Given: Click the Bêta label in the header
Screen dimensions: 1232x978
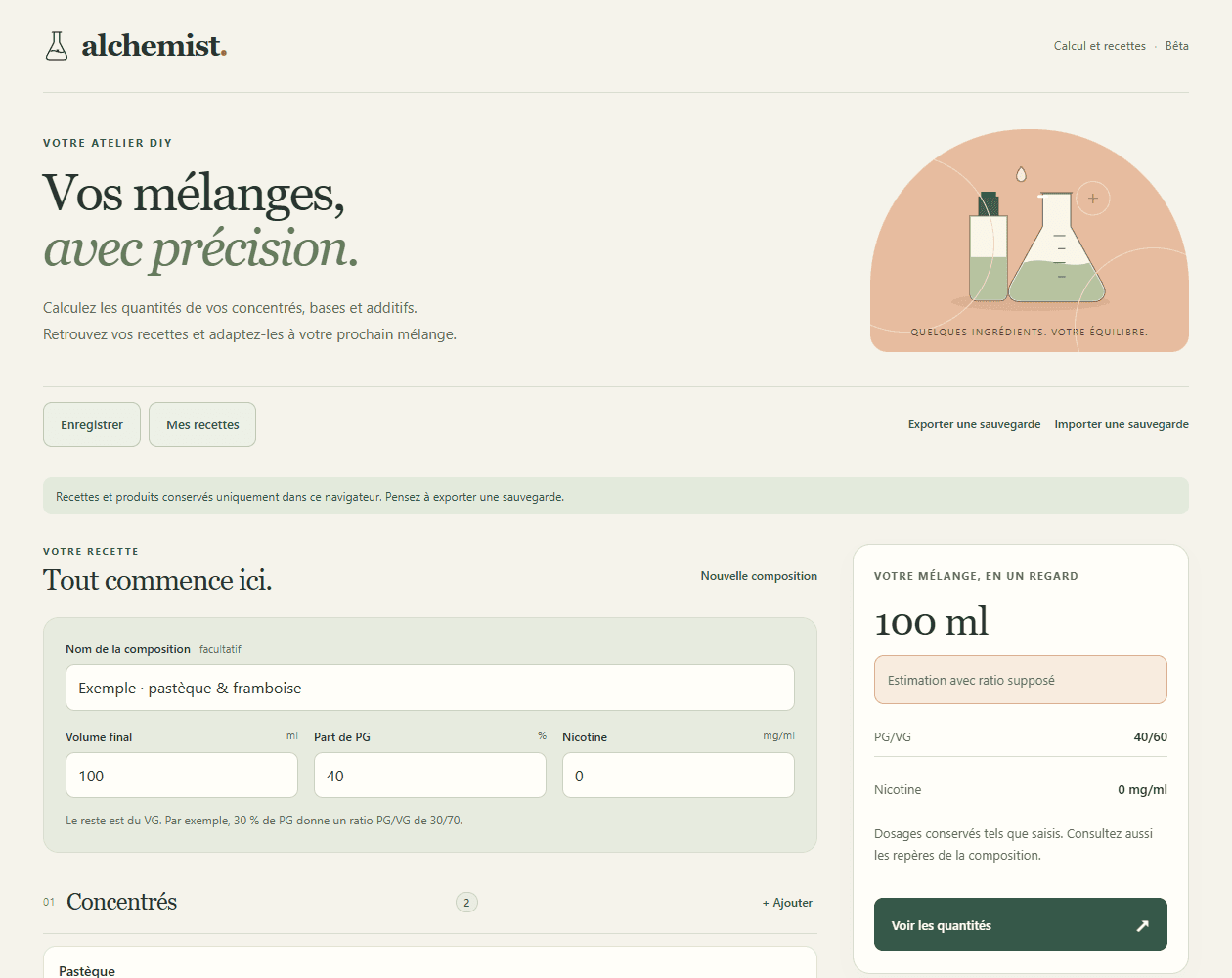Looking at the screenshot, I should tap(1177, 46).
